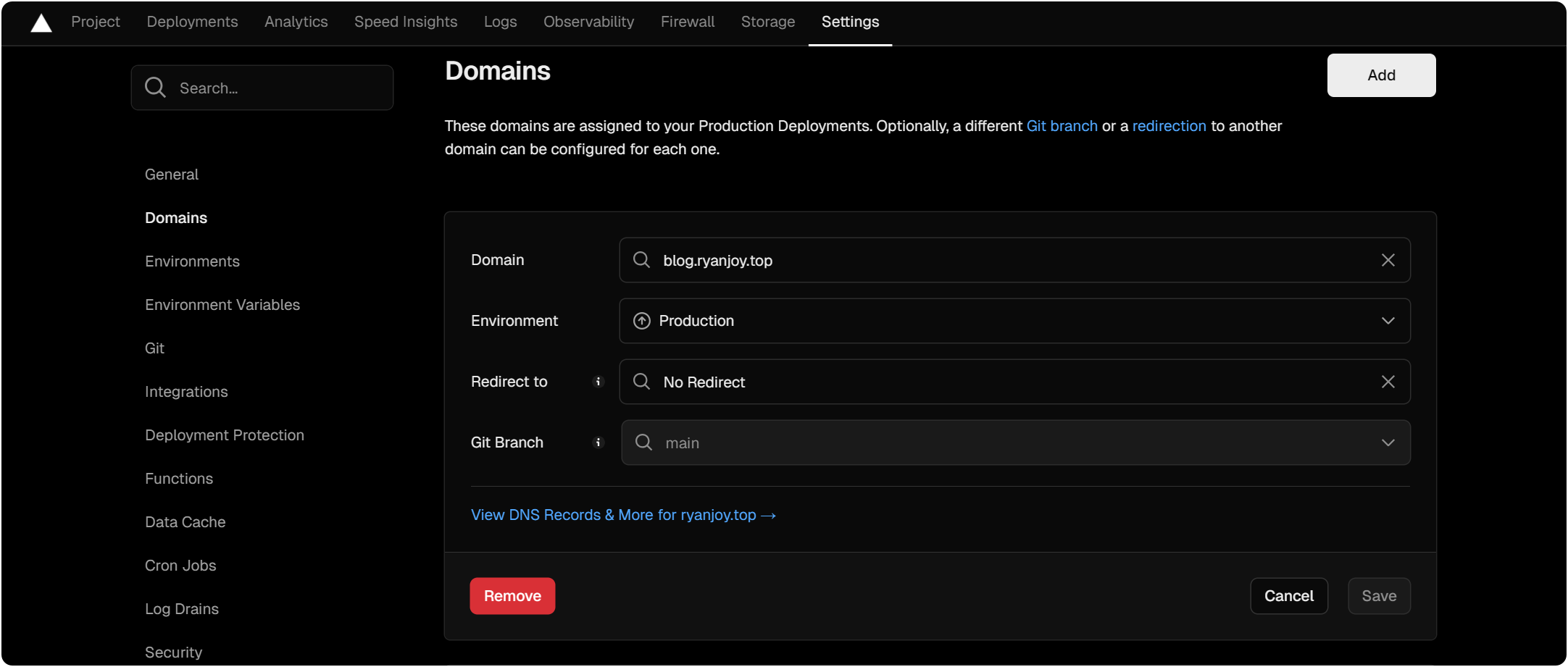The width and height of the screenshot is (1568, 667).
Task: Click the Vercel triangle logo
Action: (41, 23)
